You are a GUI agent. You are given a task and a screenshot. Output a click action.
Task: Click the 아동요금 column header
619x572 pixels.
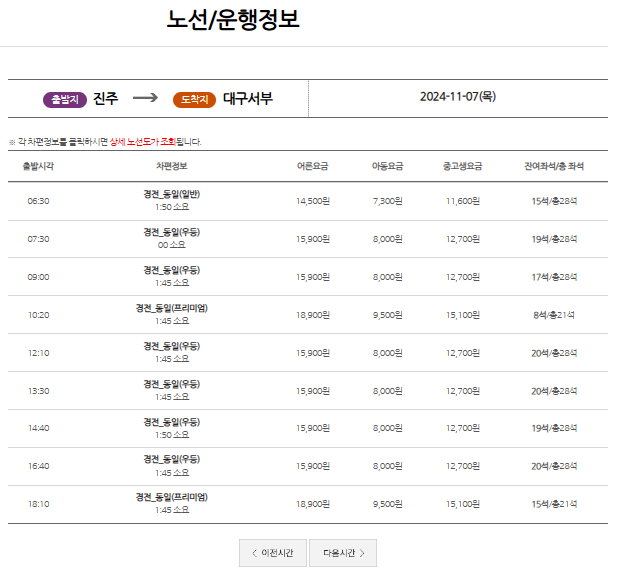tap(388, 166)
